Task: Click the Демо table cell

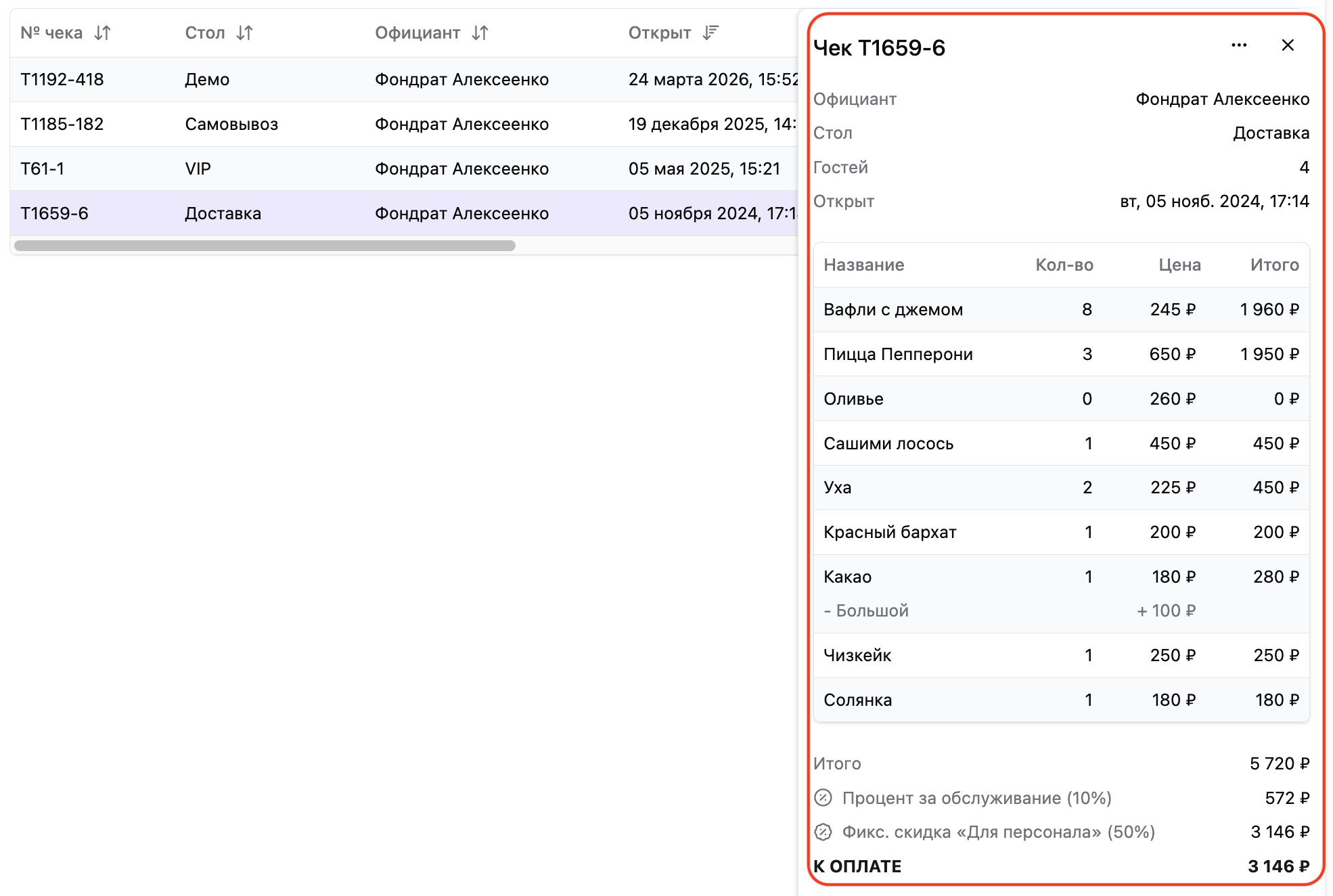Action: (207, 79)
